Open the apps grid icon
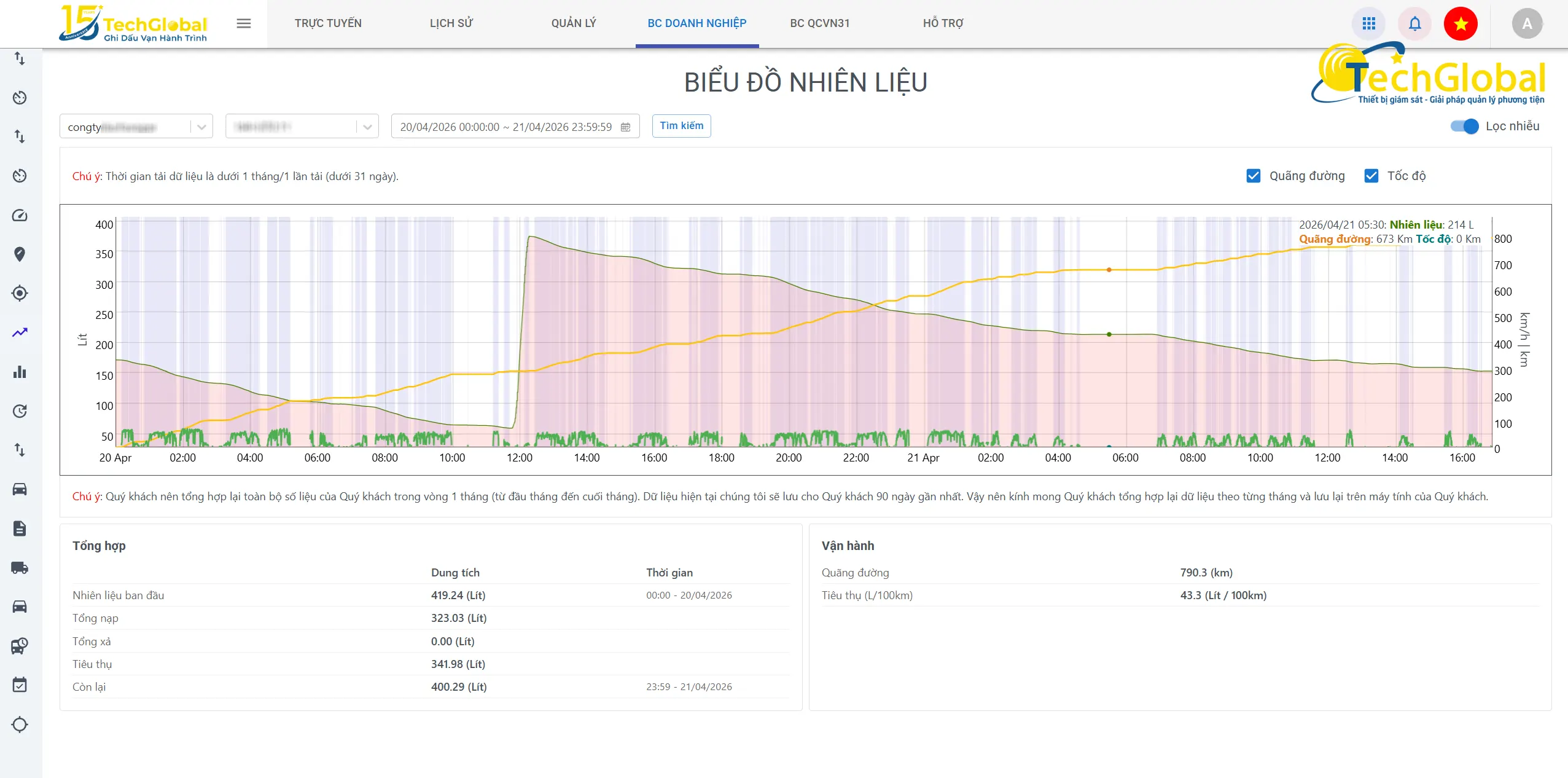Screen dimensions: 1568x778 (x=1368, y=23)
